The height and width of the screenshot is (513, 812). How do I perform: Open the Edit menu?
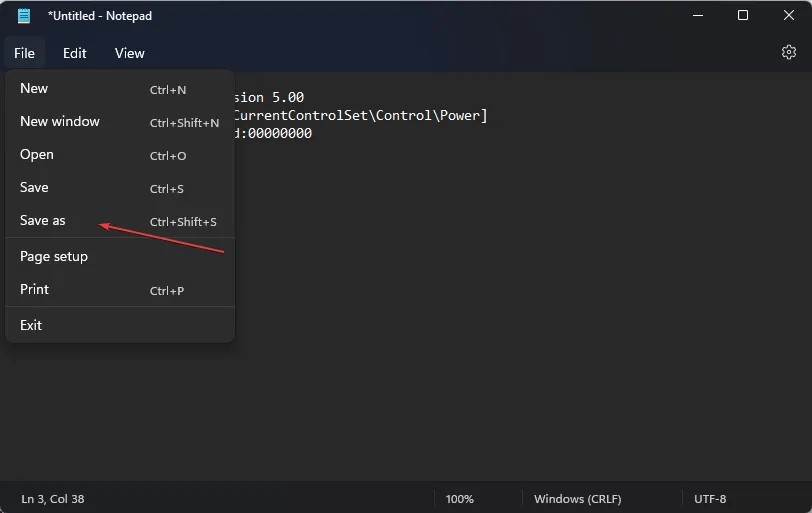[75, 53]
